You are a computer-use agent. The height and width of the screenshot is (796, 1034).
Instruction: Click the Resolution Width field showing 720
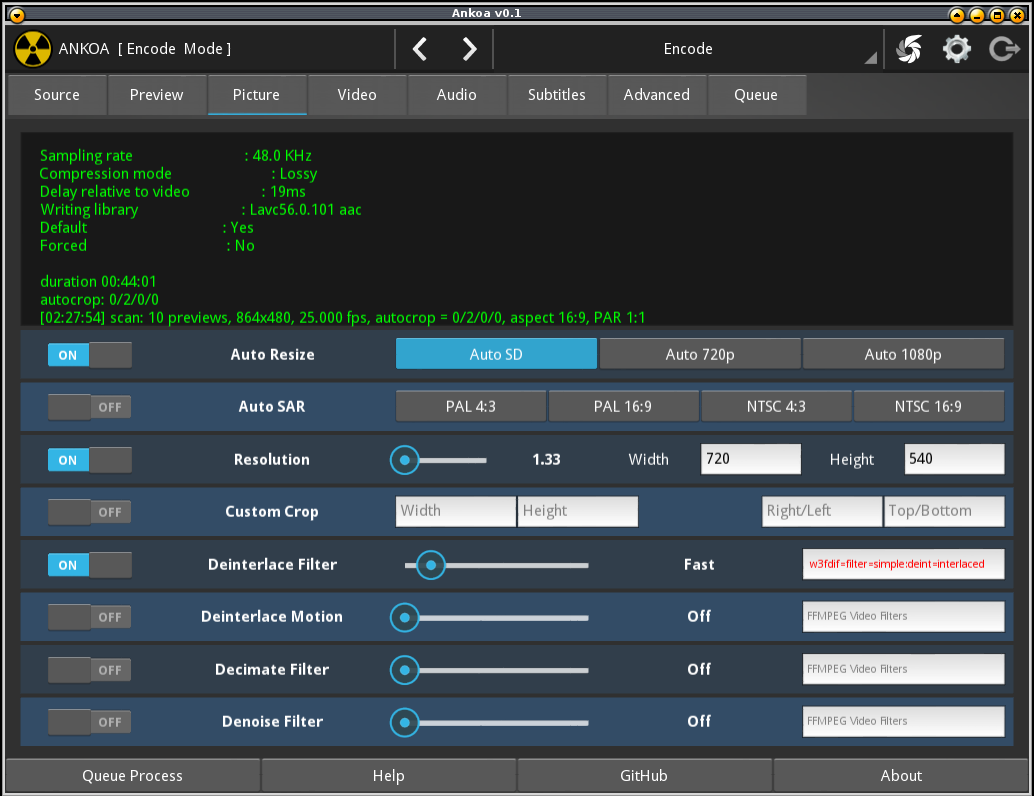(x=750, y=459)
